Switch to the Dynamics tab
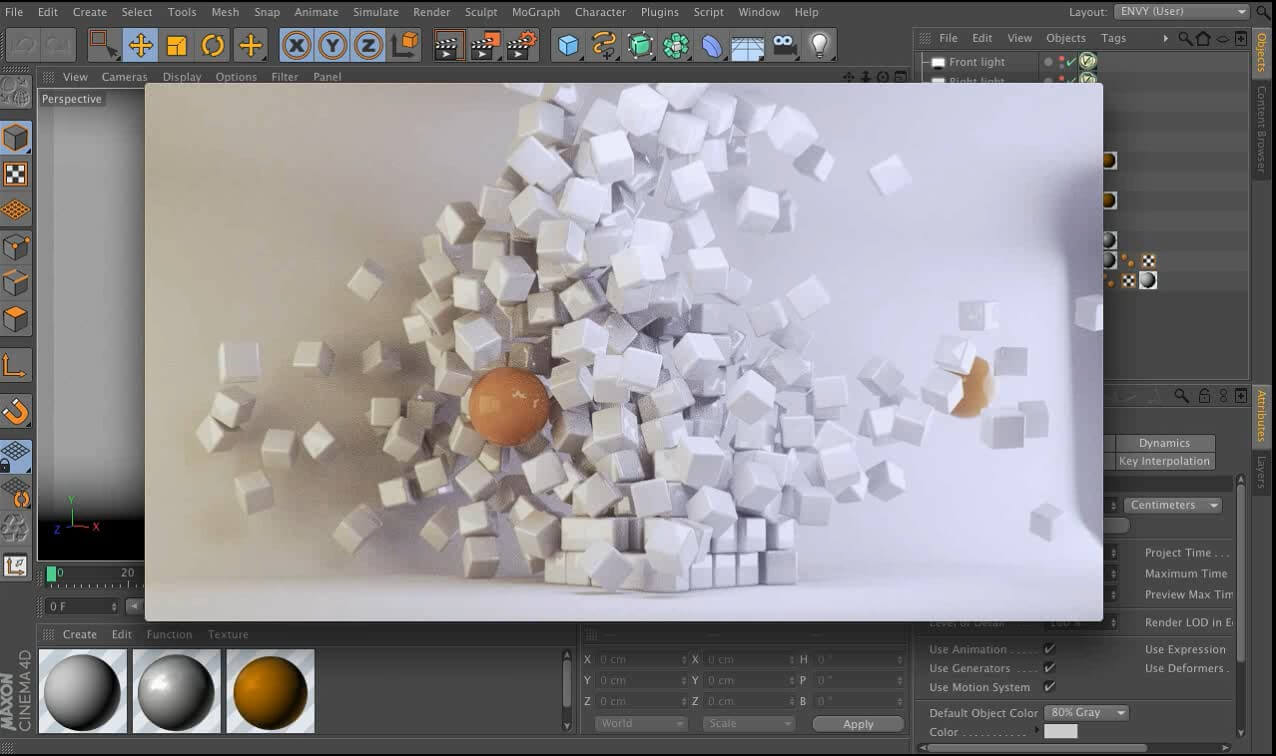 coord(1164,443)
